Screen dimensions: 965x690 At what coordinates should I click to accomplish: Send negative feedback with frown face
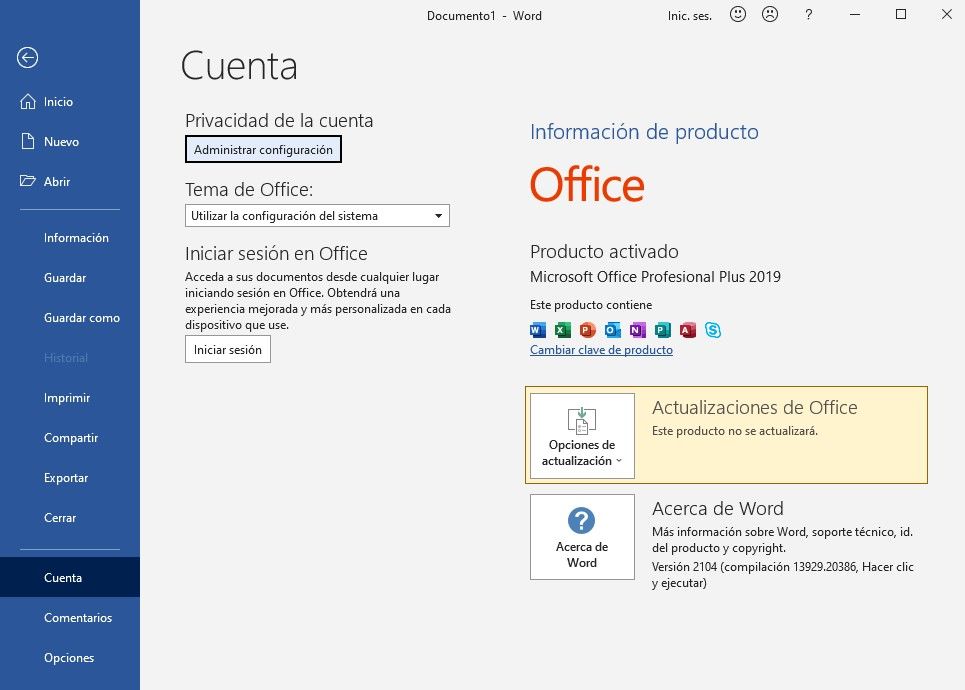point(770,14)
